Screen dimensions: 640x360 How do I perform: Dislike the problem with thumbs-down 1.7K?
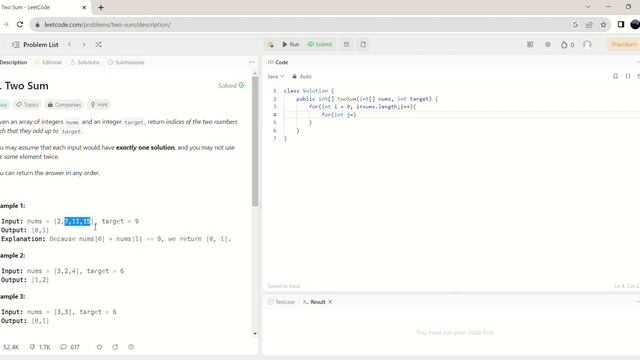40,347
